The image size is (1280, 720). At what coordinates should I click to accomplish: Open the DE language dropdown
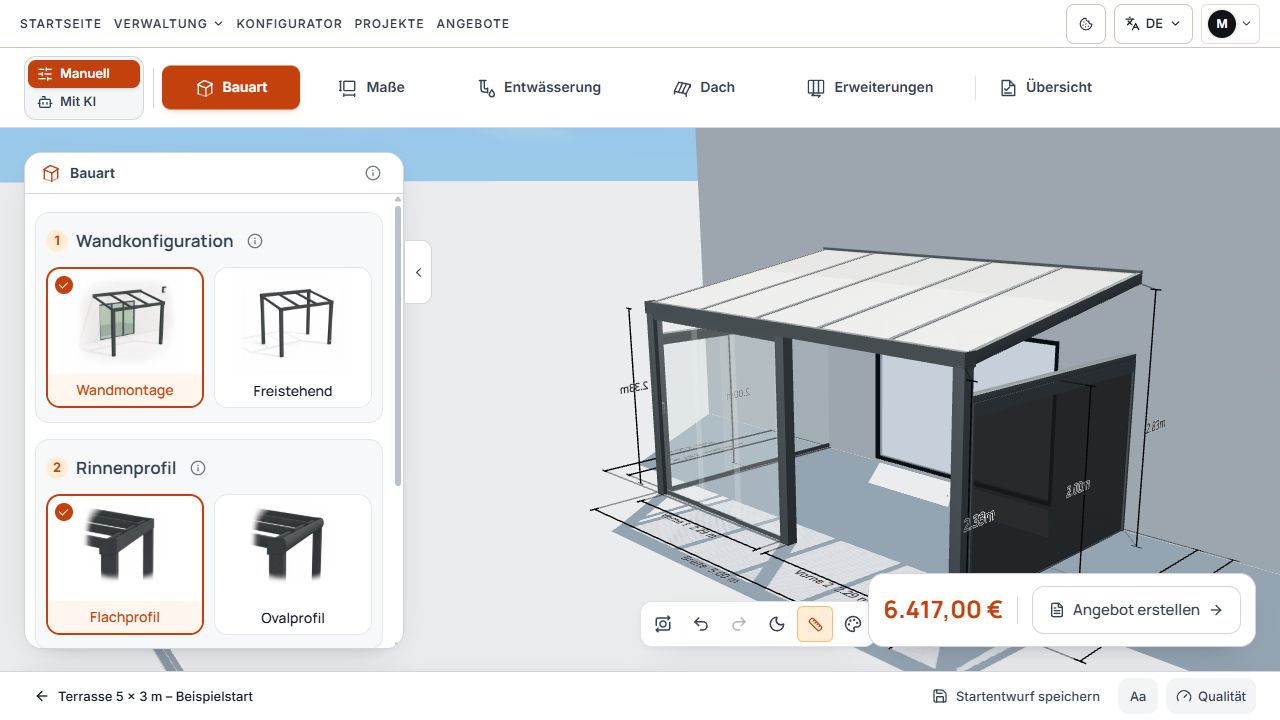(1153, 24)
